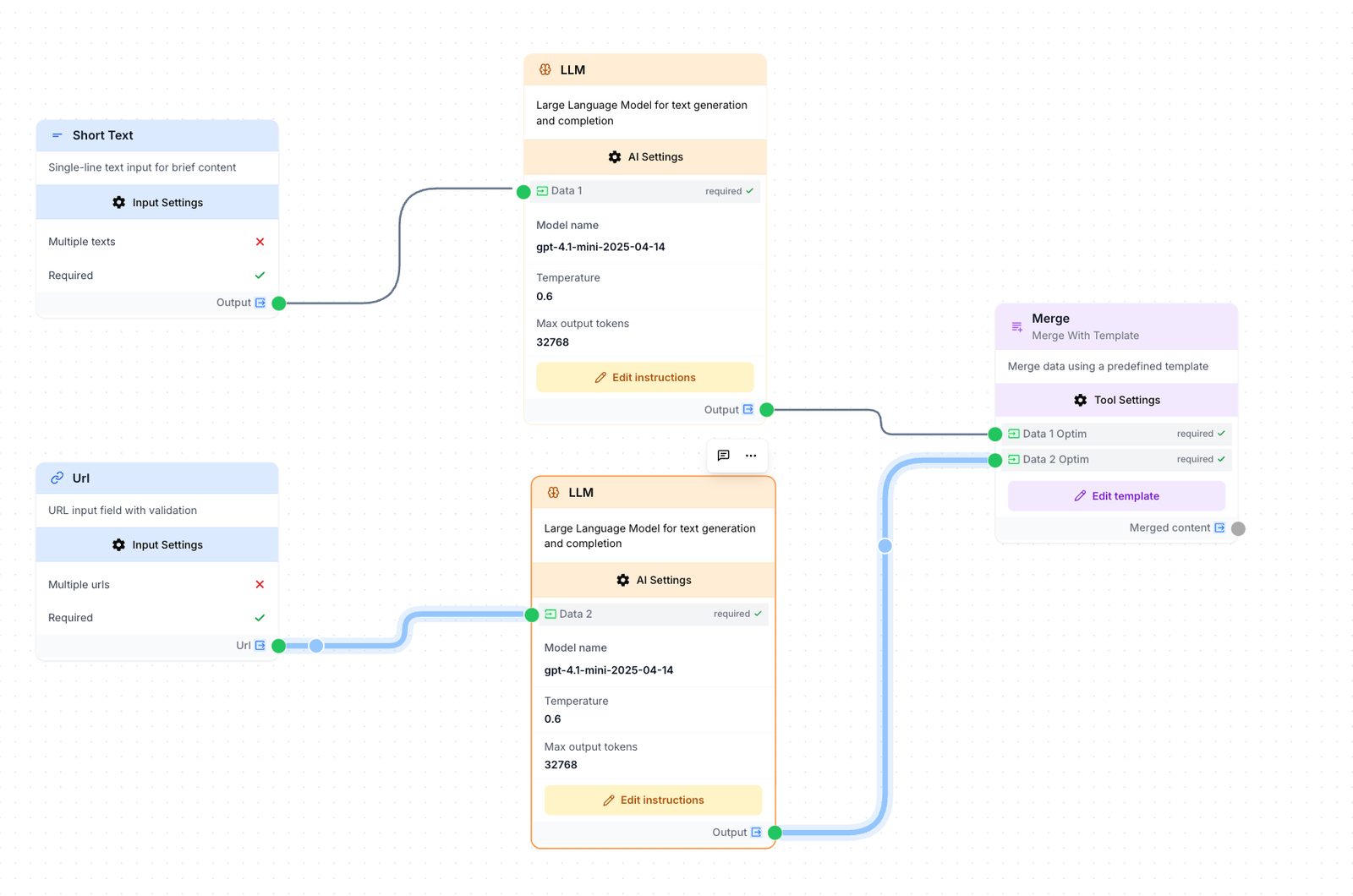Click the Short Text node title
Screen dimensions: 1353x896
pyautogui.click(x=103, y=135)
